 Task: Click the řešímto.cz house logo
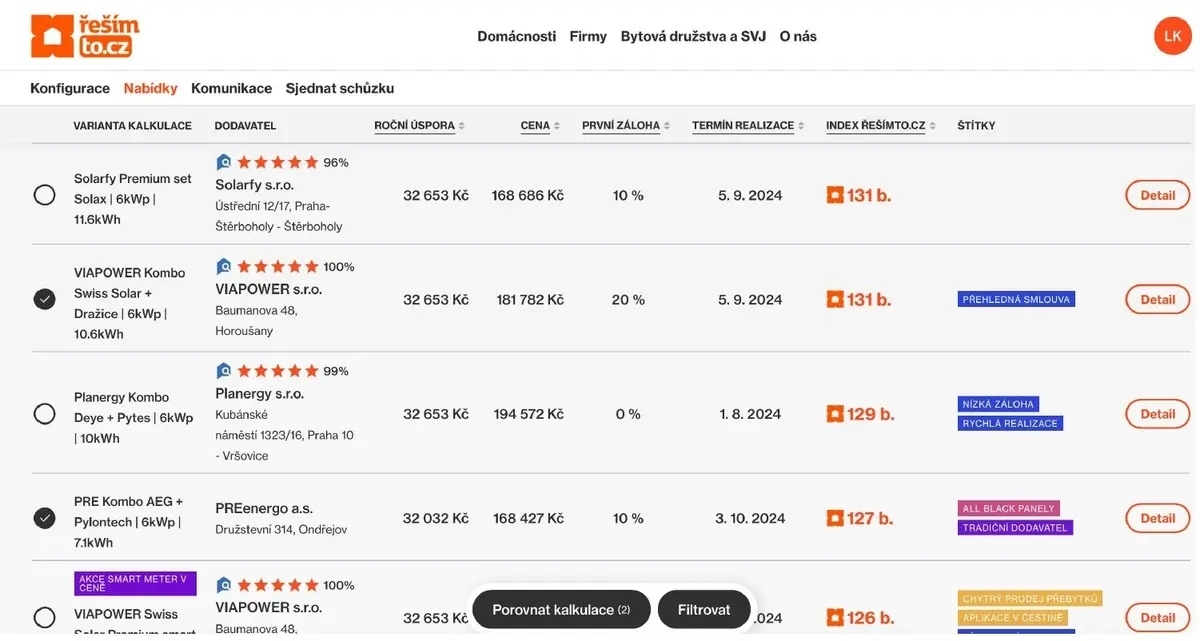coord(85,36)
